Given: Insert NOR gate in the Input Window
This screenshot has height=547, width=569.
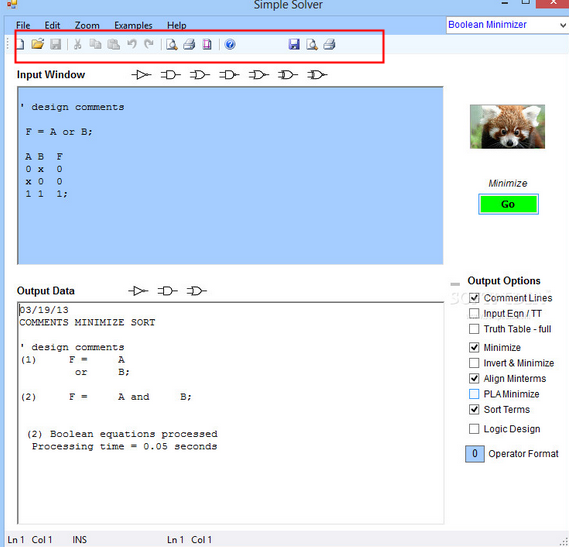Looking at the screenshot, I should (x=259, y=75).
